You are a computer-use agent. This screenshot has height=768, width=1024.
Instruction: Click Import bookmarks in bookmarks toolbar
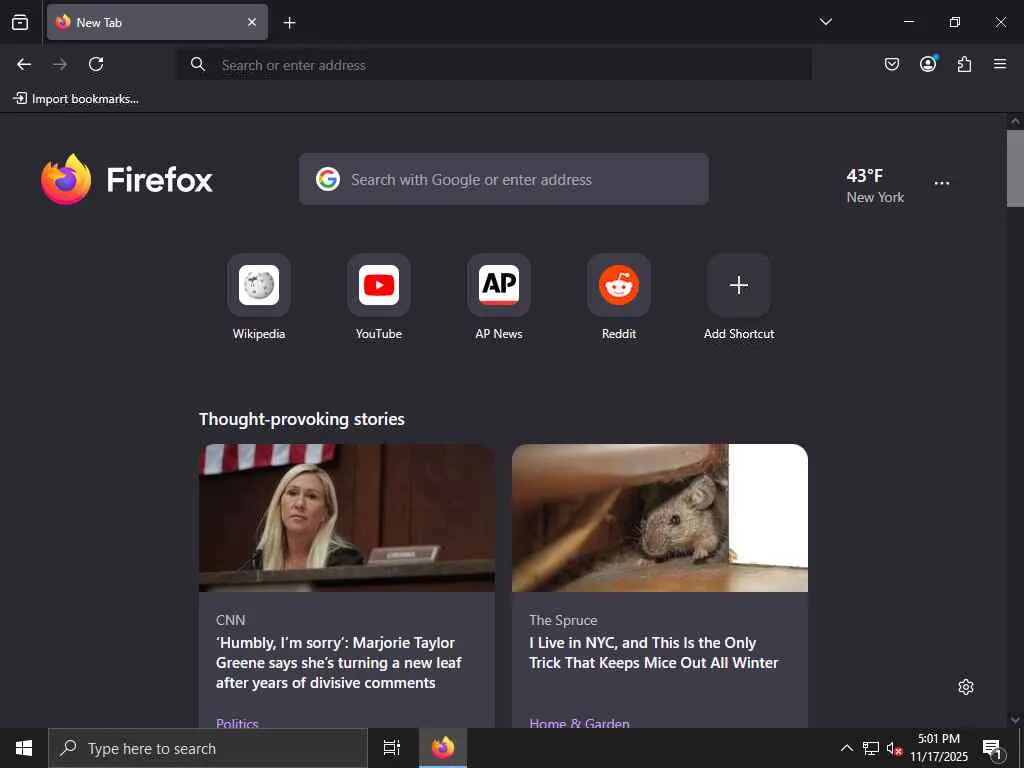pos(76,99)
